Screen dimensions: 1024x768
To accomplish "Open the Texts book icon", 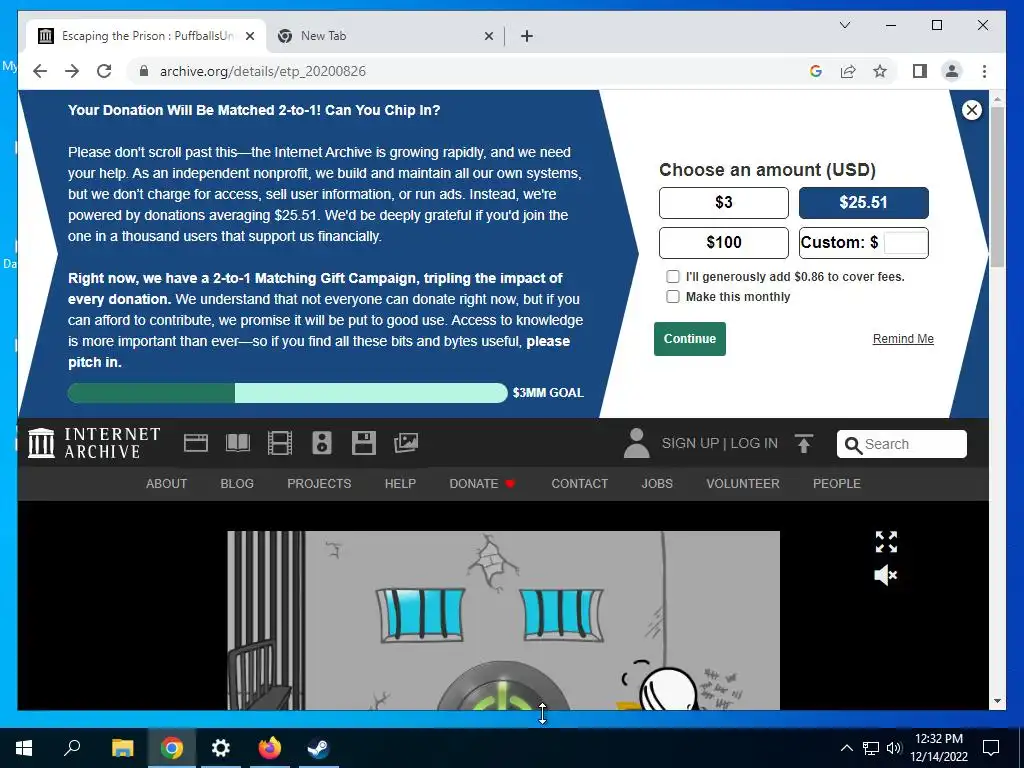I will pos(238,443).
